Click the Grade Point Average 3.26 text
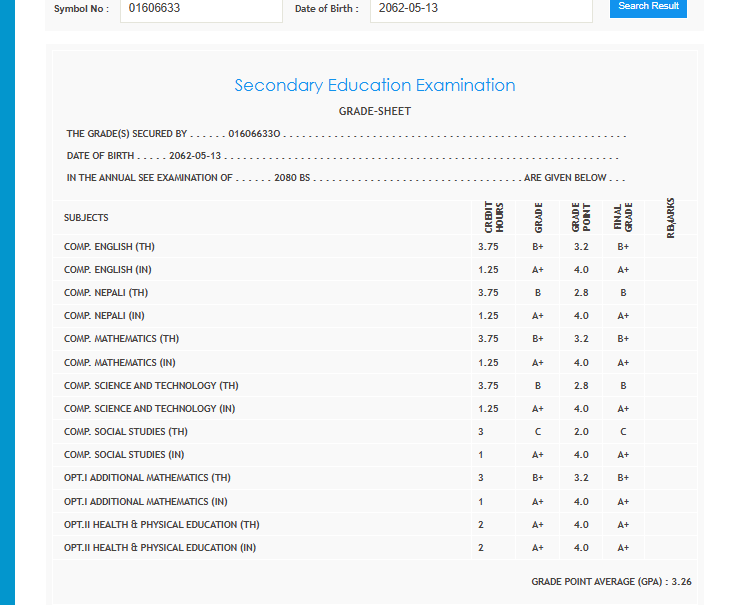731x605 pixels. pos(611,582)
